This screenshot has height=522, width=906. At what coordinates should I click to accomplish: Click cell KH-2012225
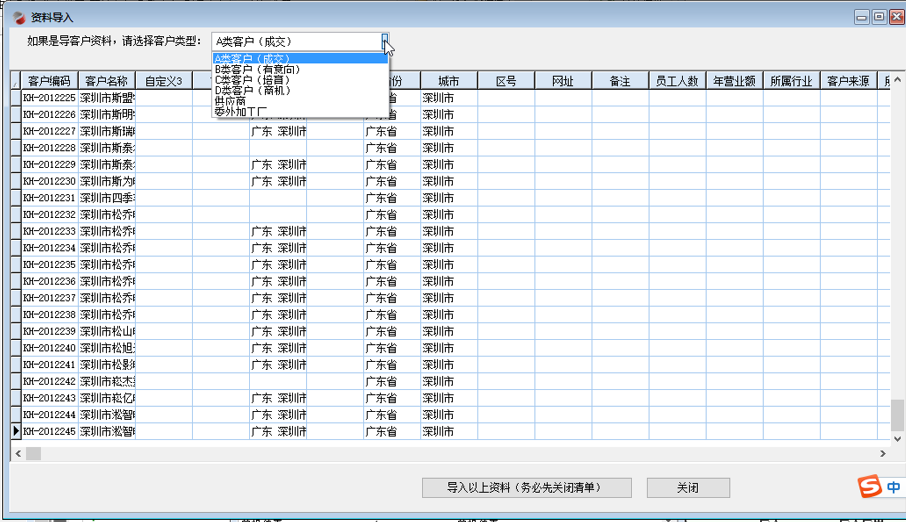click(50, 98)
